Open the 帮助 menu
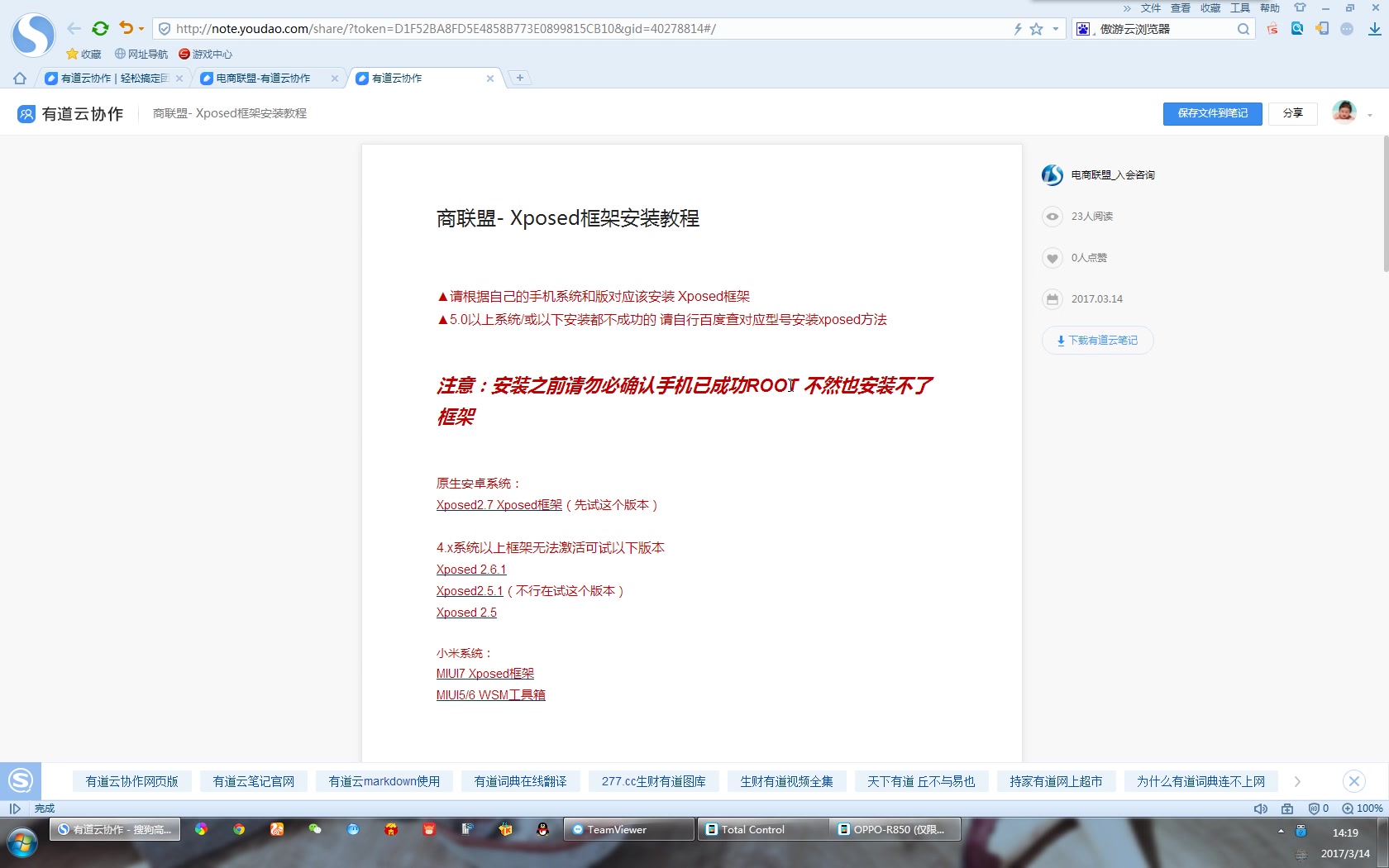Image resolution: width=1389 pixels, height=868 pixels. click(1270, 8)
